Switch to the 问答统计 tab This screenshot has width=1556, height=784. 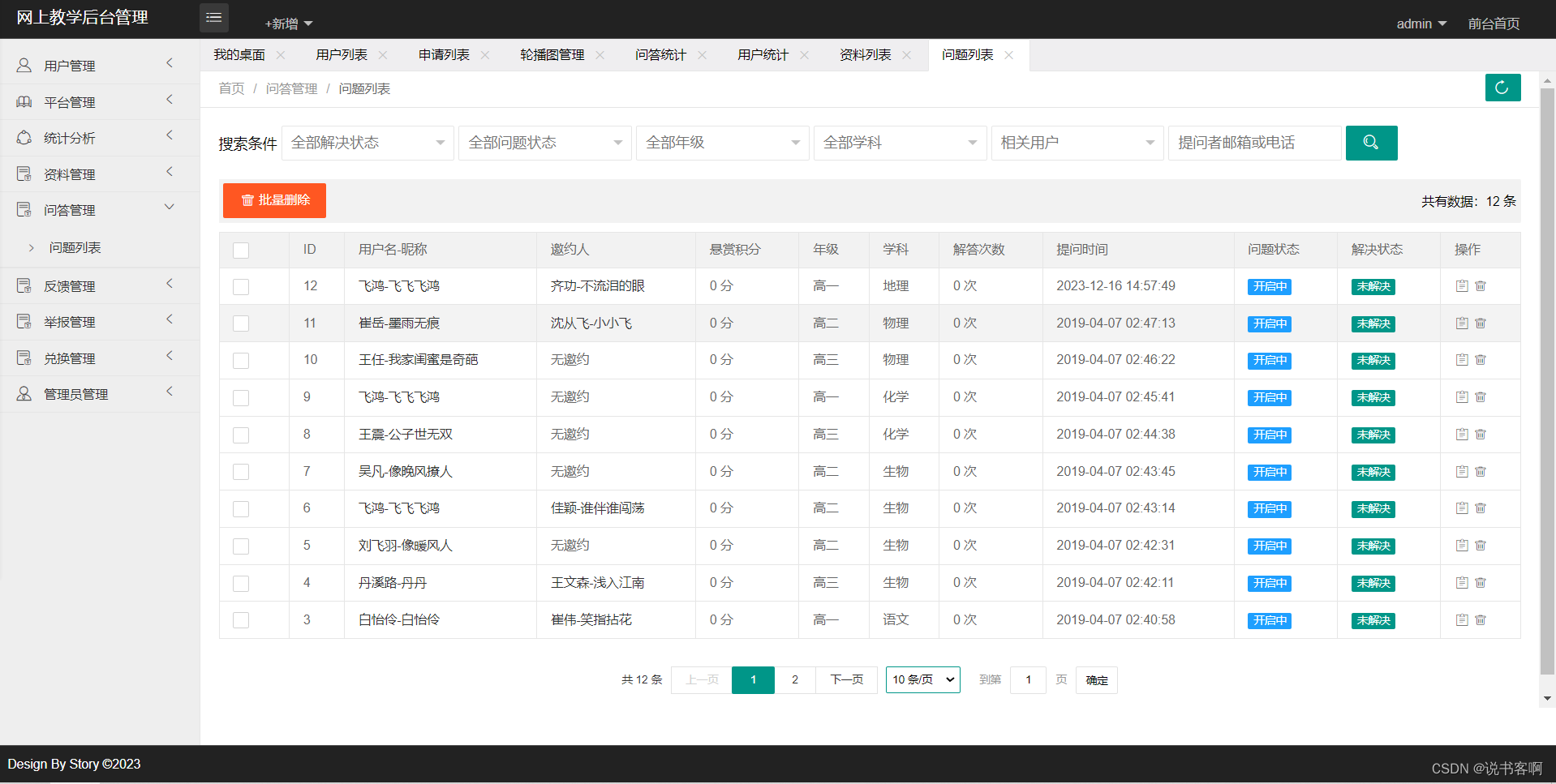[660, 55]
